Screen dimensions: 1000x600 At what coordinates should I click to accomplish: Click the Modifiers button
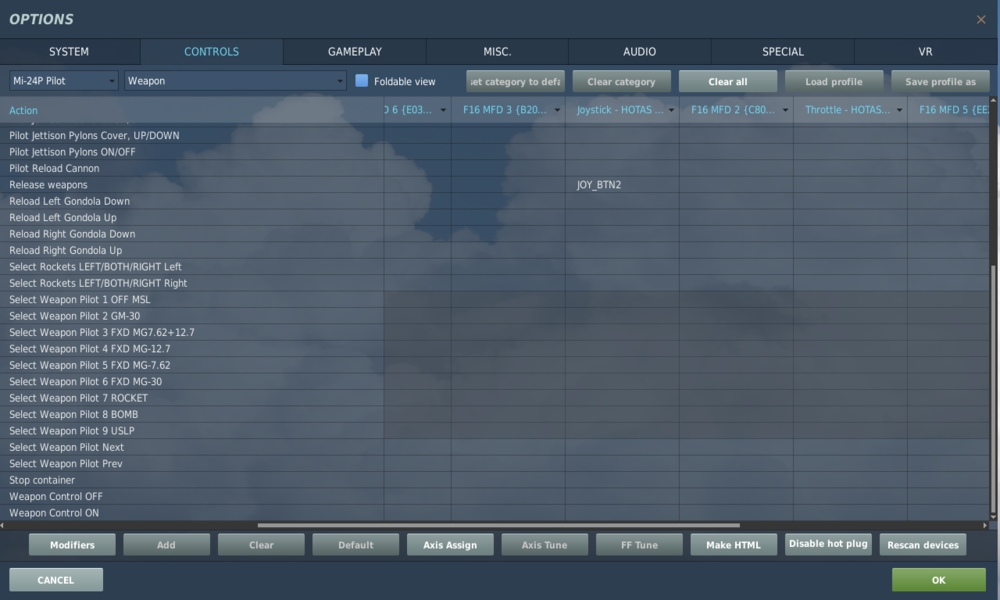tap(72, 545)
